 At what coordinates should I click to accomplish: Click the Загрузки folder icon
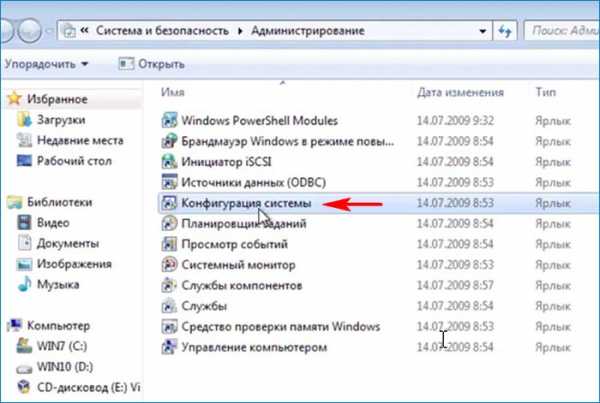pos(24,120)
